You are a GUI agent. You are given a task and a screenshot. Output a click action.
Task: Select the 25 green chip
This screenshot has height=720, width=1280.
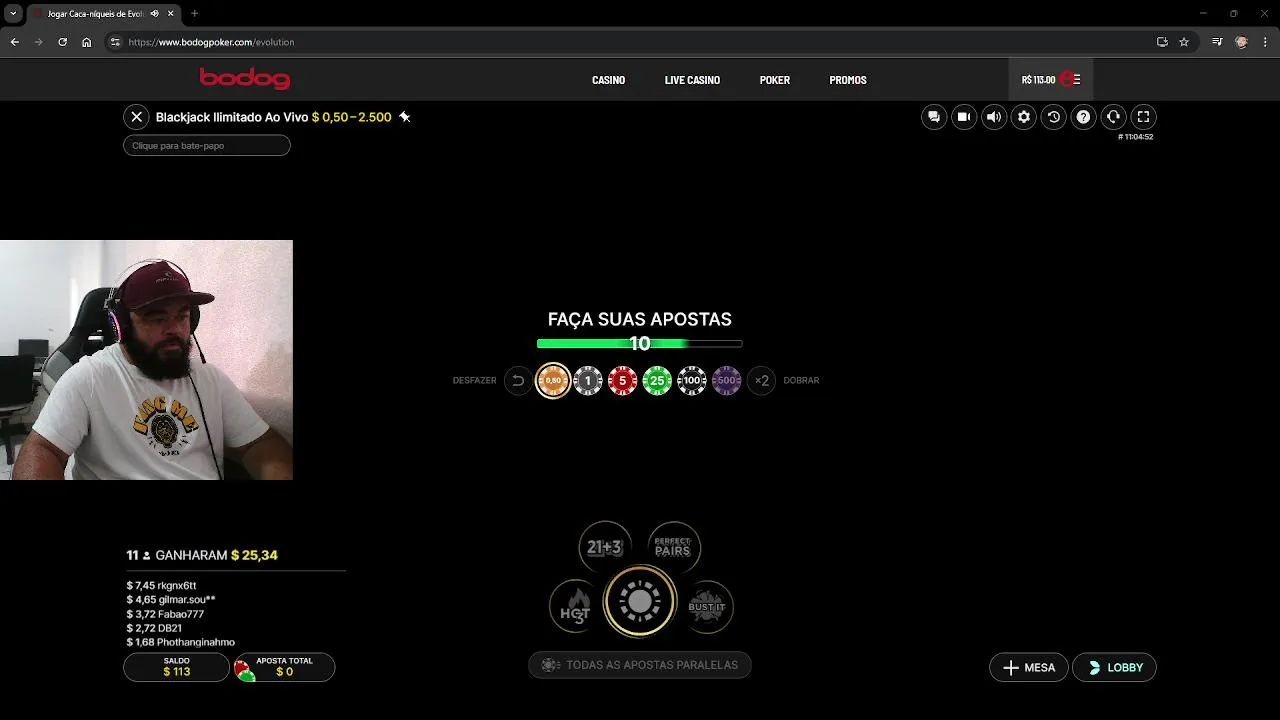[x=657, y=381]
